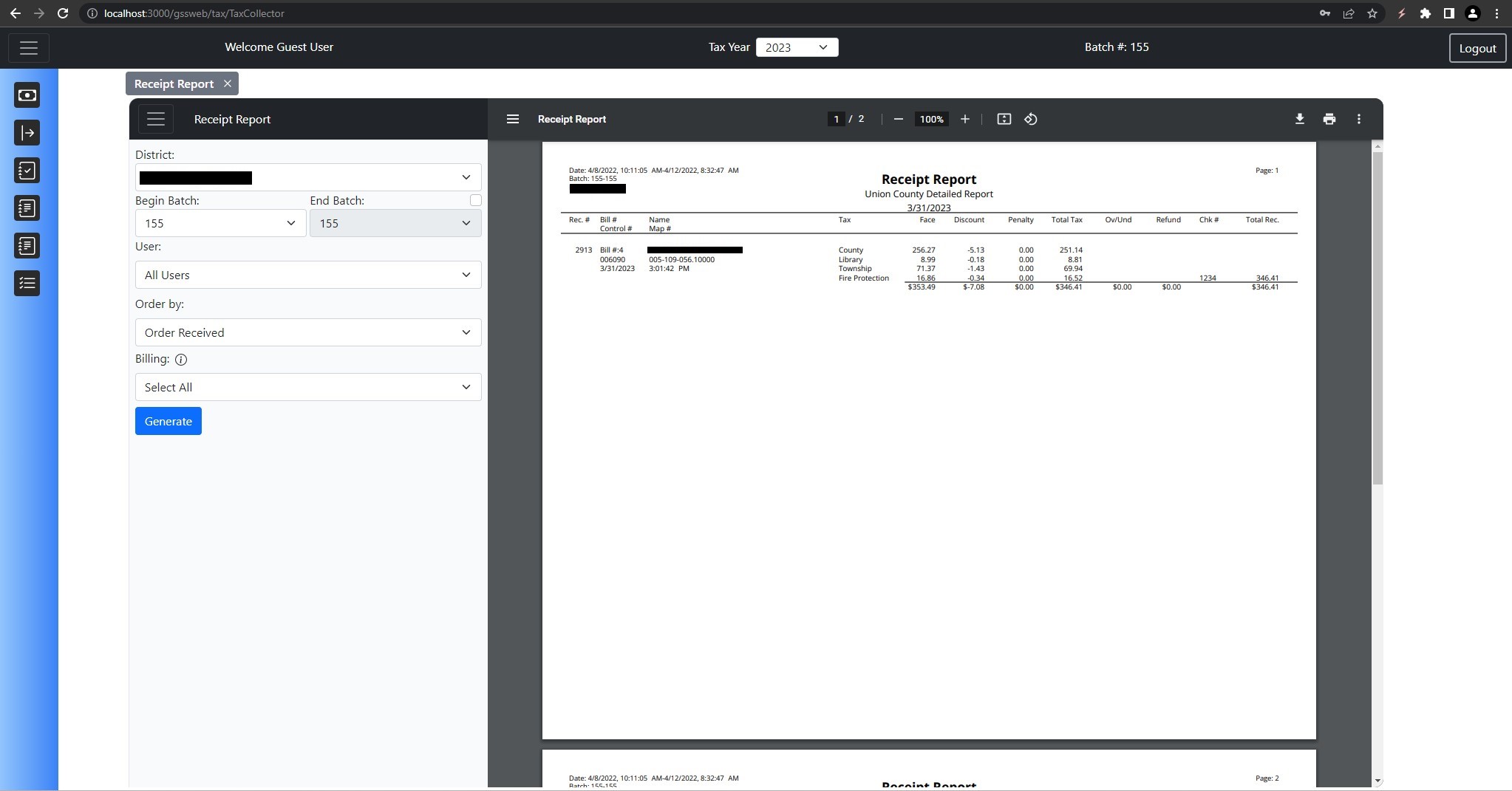Open the End Batch dropdown
Viewport: 1512px width, 791px height.
point(395,223)
